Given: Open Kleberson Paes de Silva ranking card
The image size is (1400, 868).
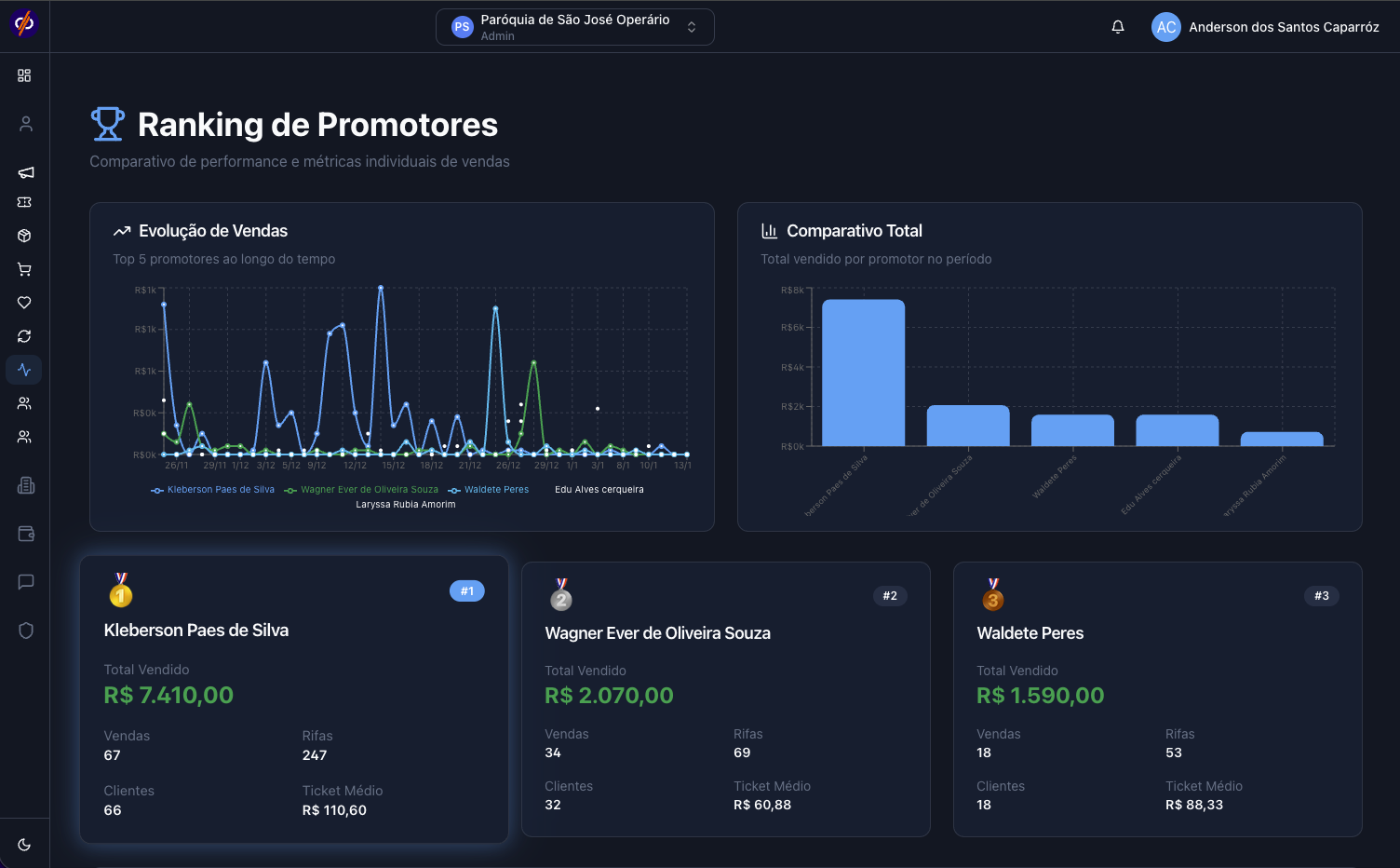Looking at the screenshot, I should pos(294,699).
